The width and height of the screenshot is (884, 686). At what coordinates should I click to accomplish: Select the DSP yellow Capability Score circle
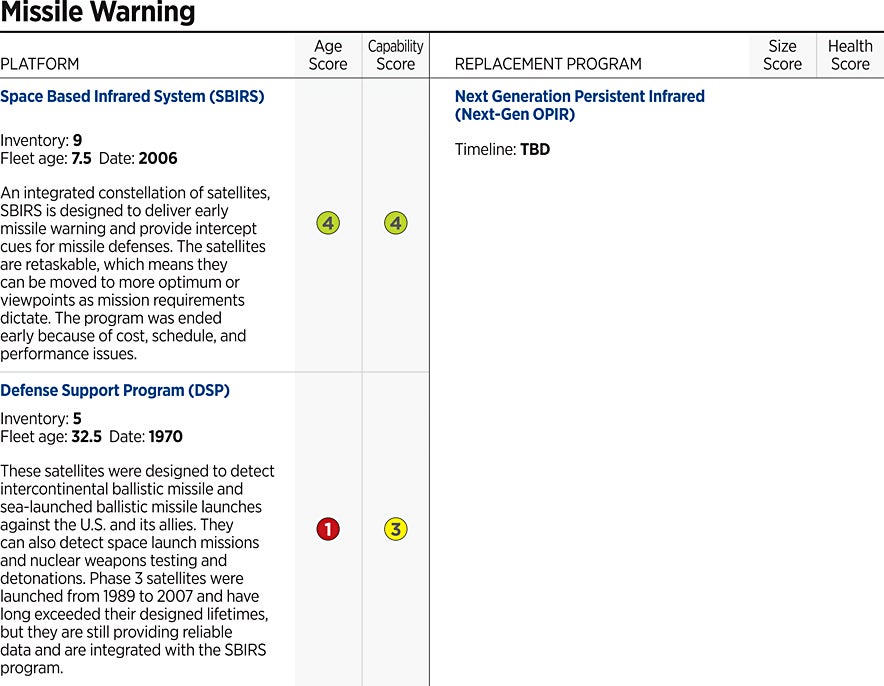coord(396,529)
